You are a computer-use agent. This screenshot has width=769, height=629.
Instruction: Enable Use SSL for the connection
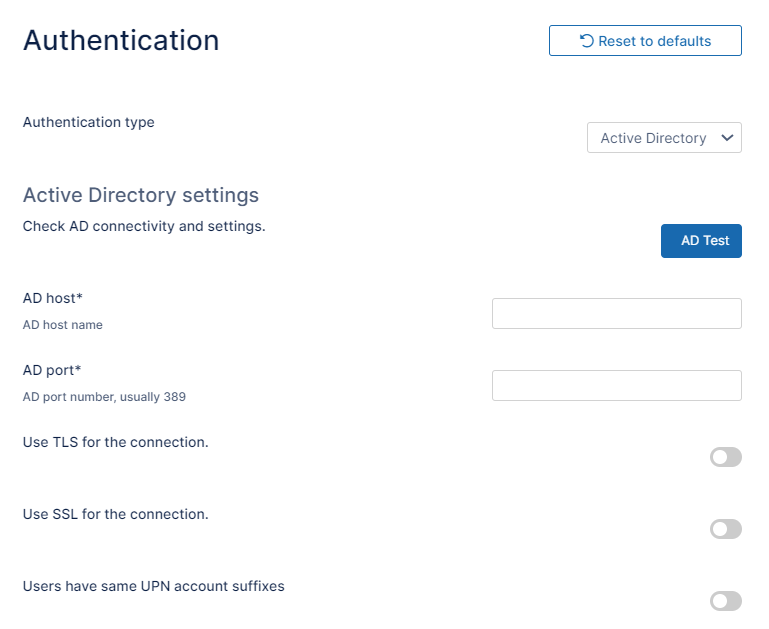pos(725,529)
